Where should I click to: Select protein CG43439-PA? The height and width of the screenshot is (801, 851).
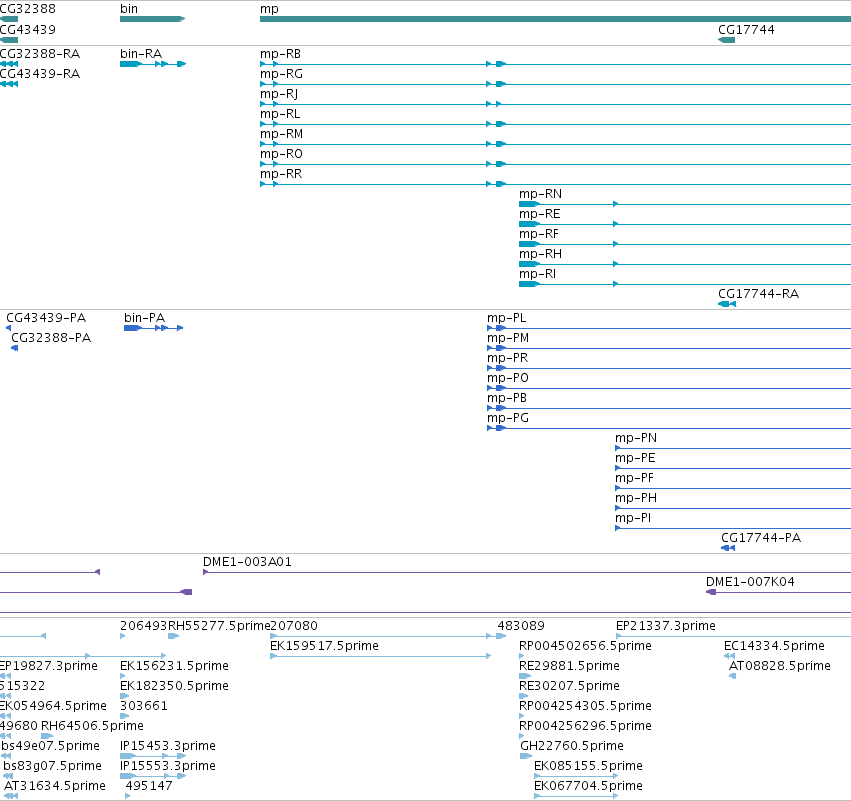tap(46, 318)
